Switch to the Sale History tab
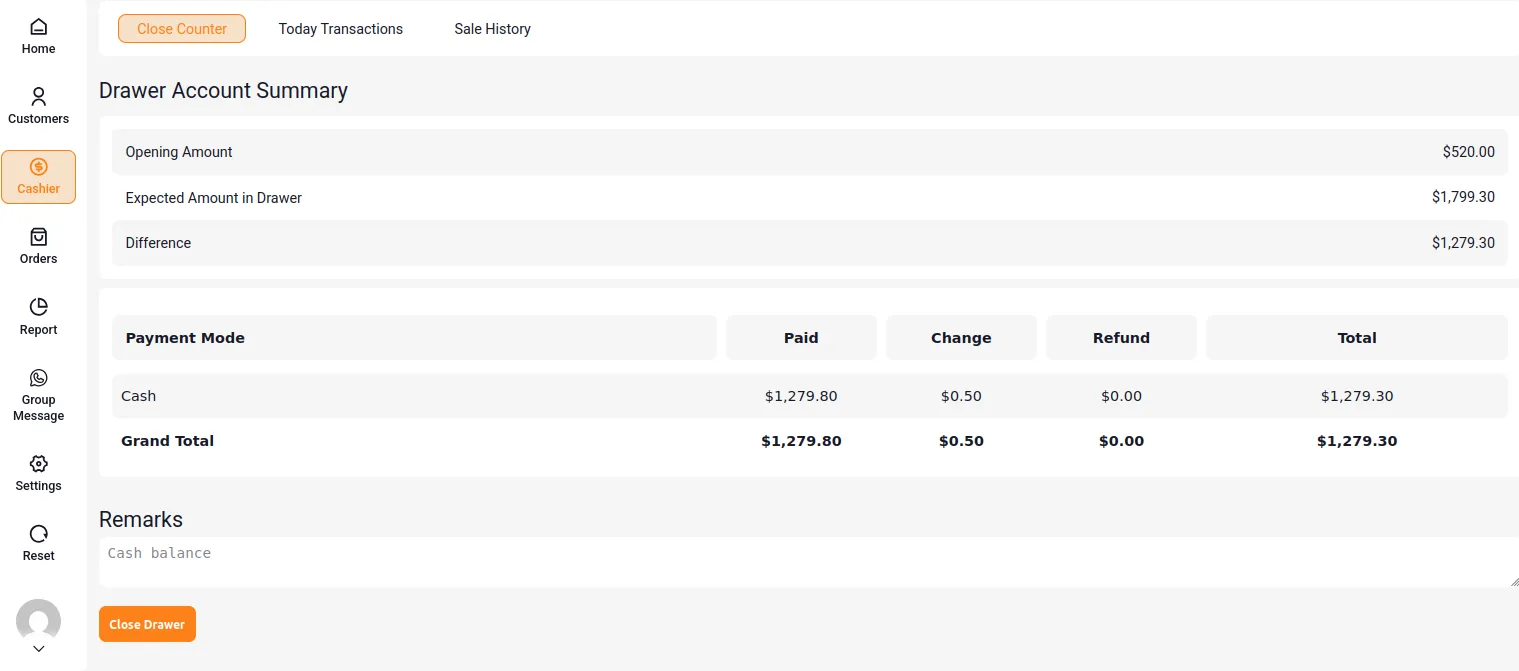Viewport: 1519px width, 671px height. [492, 29]
